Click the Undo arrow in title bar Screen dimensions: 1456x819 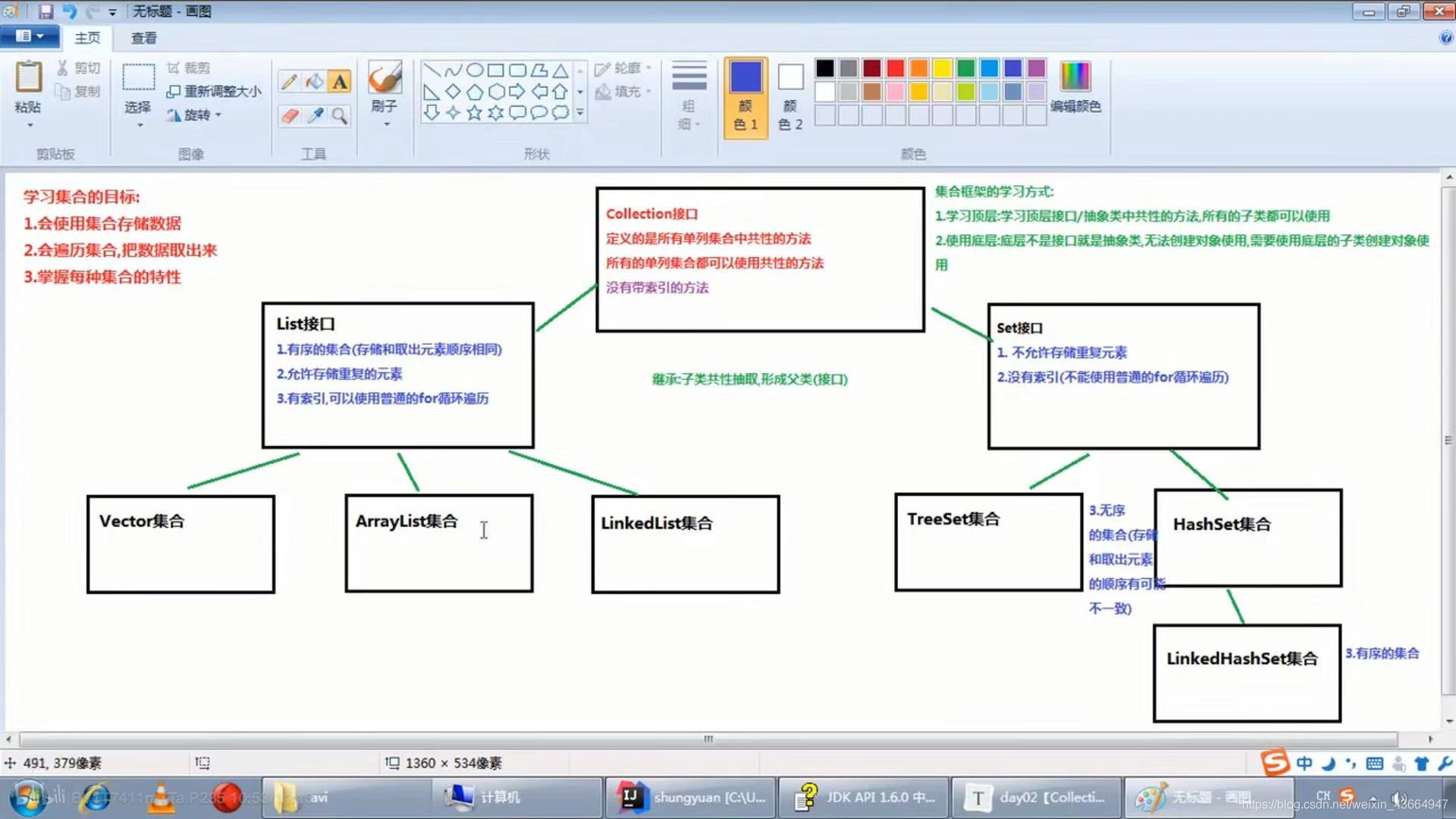pos(69,11)
